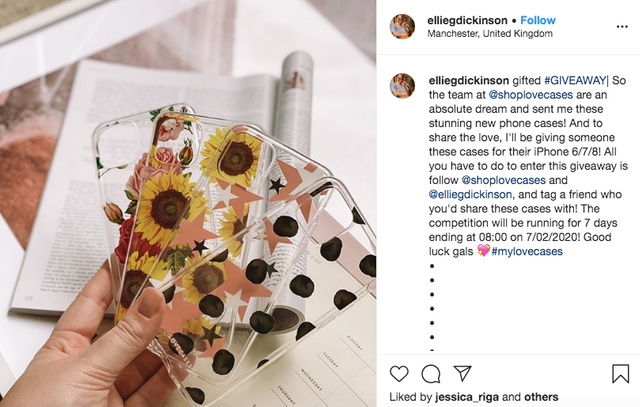Viewport: 640px width, 407px height.
Task: Save the post with the bookmark icon
Action: pyautogui.click(x=620, y=374)
